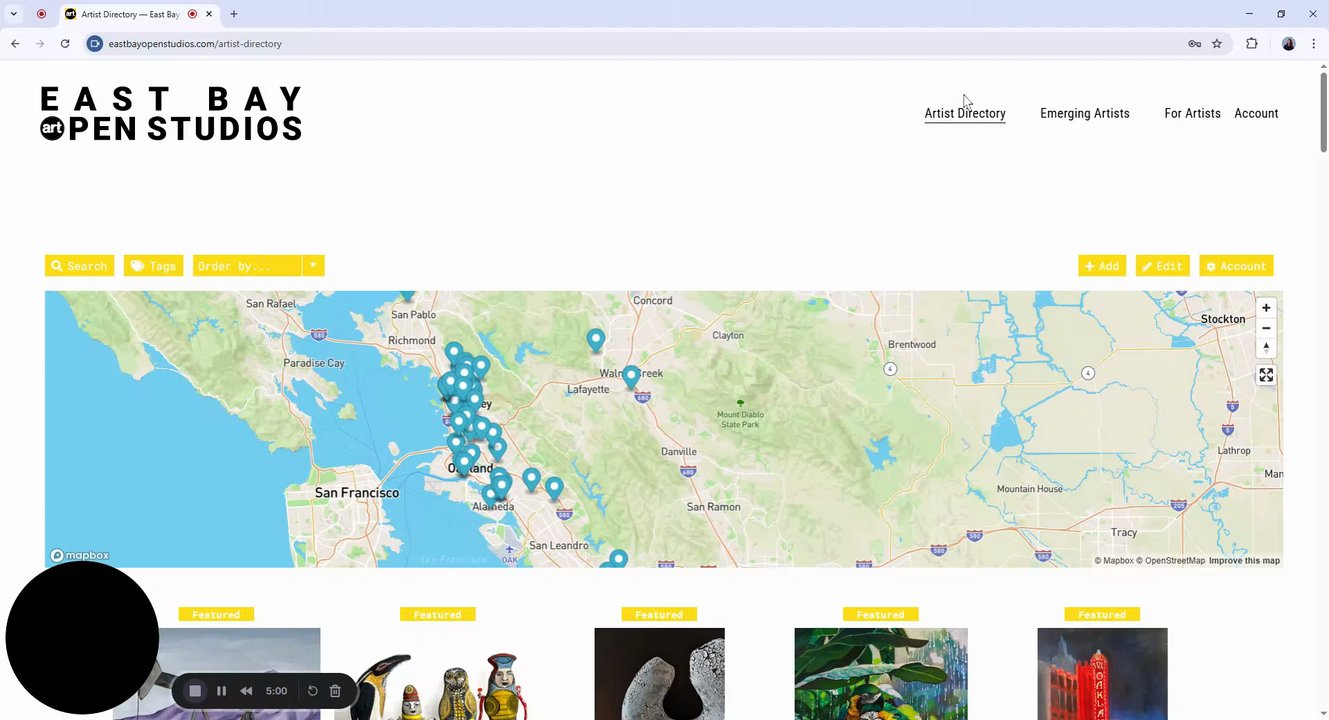Click the password key icon in address bar
1329x720 pixels.
pyautogui.click(x=1194, y=44)
